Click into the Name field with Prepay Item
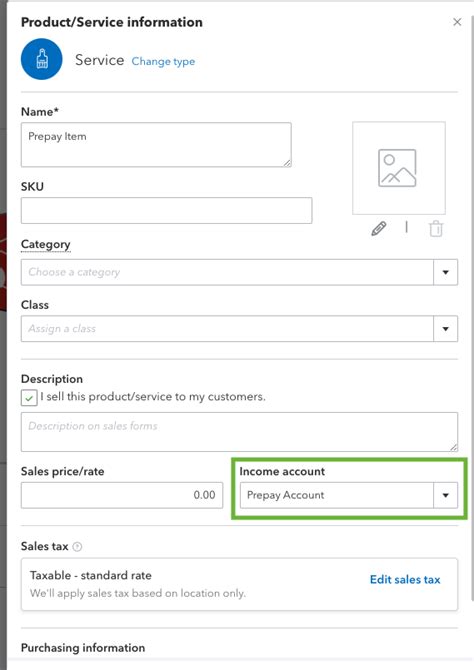This screenshot has width=474, height=670. tap(156, 144)
